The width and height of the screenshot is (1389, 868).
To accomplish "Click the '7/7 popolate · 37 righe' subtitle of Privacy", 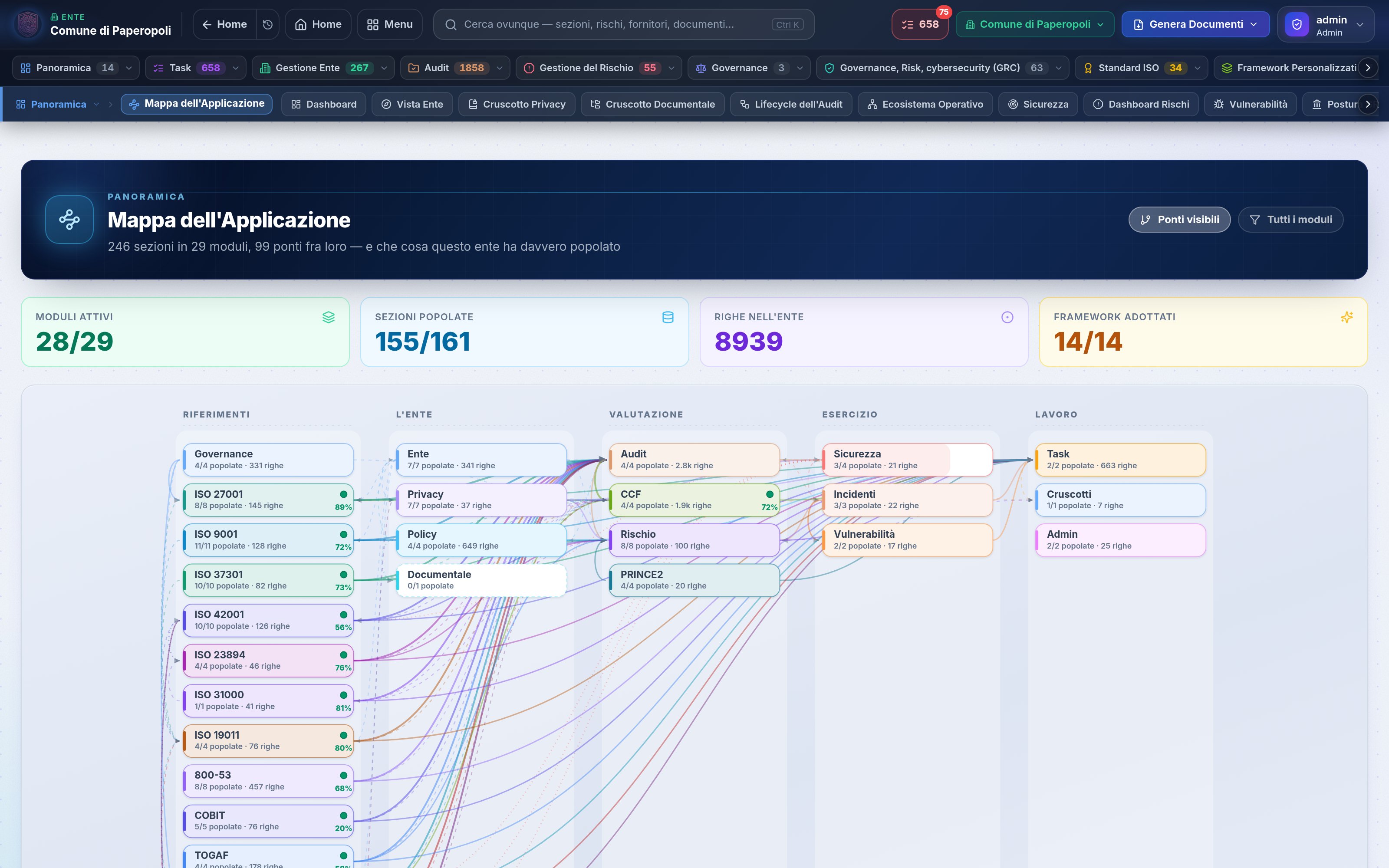I will click(x=449, y=505).
